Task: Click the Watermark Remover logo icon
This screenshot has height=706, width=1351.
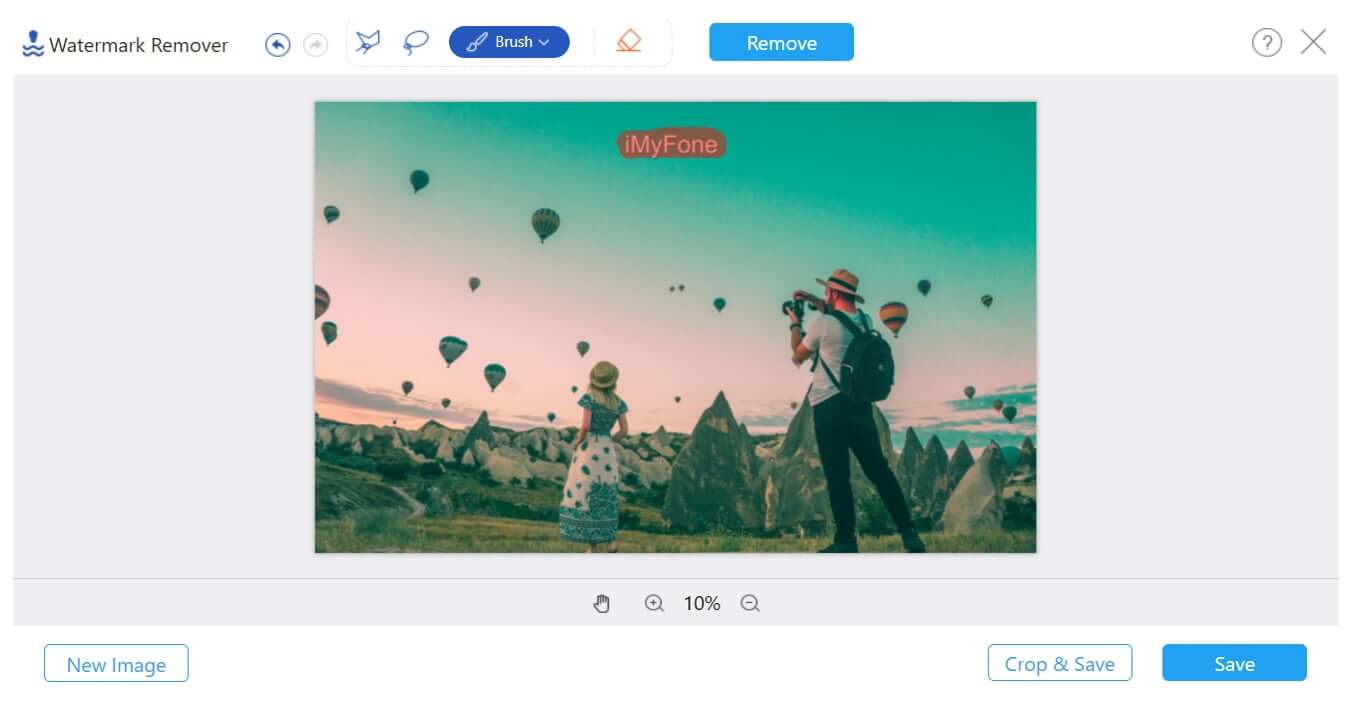Action: 33,44
